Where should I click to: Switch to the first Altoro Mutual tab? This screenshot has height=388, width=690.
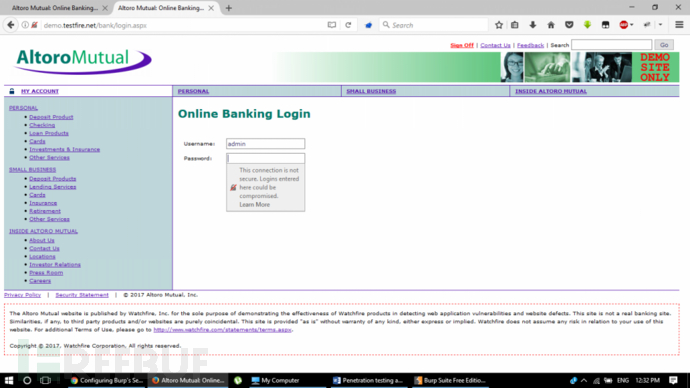55,8
